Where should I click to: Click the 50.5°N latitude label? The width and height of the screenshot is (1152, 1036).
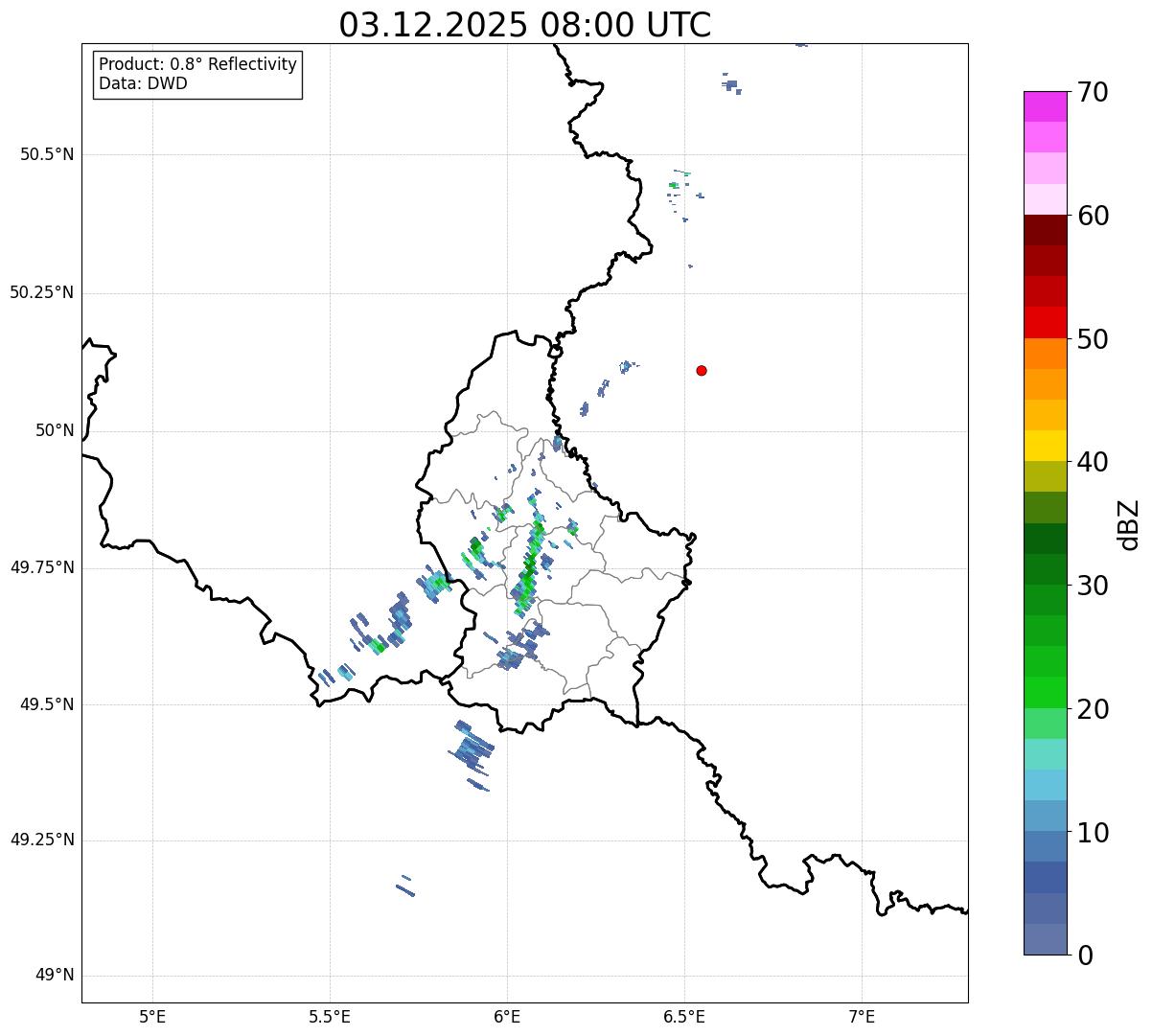tap(47, 154)
